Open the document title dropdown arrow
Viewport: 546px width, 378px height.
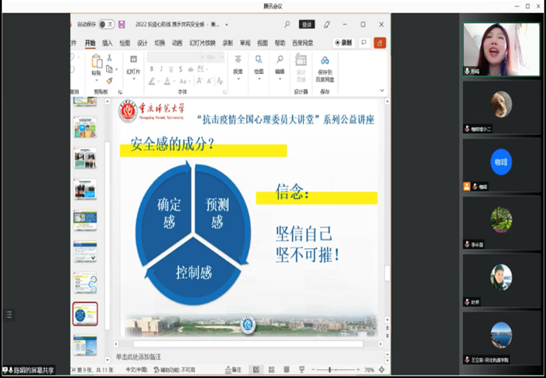(x=227, y=25)
